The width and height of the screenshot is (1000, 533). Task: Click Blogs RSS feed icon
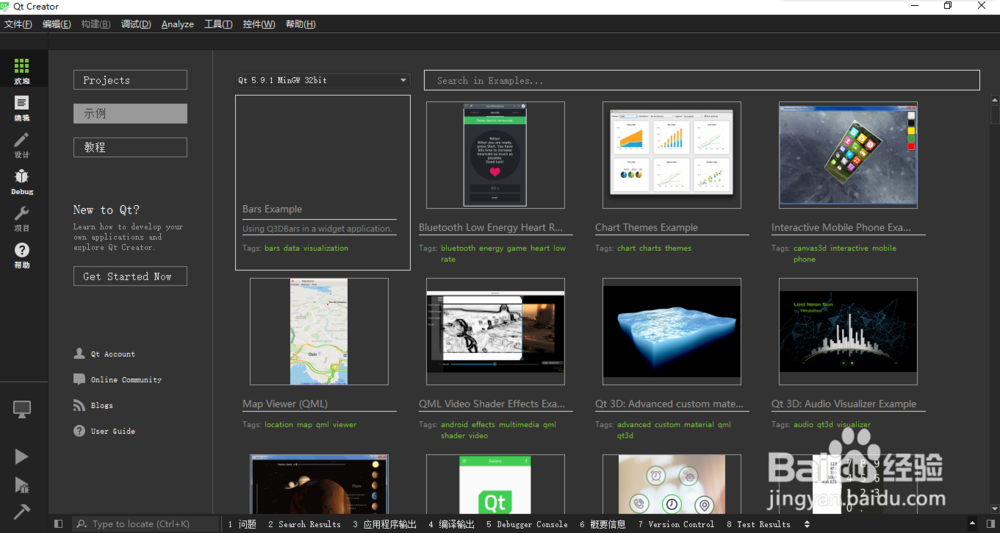(x=79, y=405)
